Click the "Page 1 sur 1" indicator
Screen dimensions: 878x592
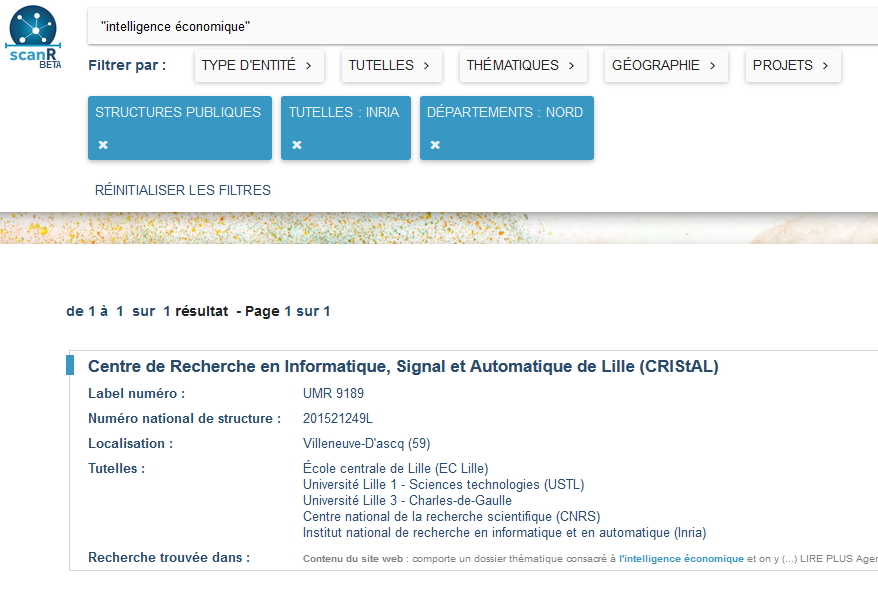pyautogui.click(x=287, y=311)
